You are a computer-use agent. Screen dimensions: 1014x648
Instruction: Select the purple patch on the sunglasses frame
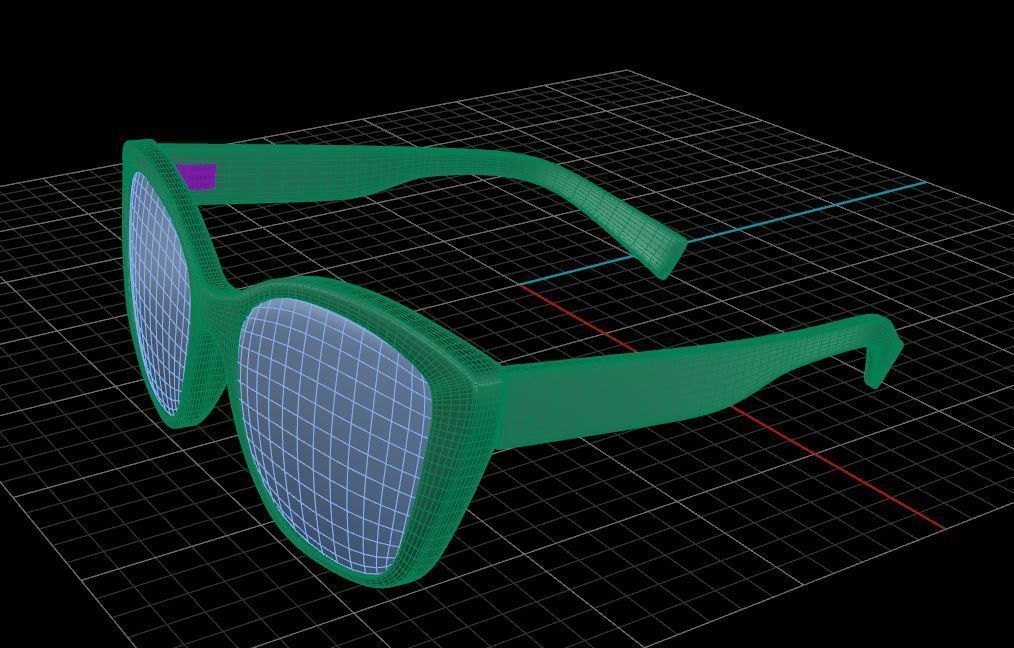tap(198, 176)
